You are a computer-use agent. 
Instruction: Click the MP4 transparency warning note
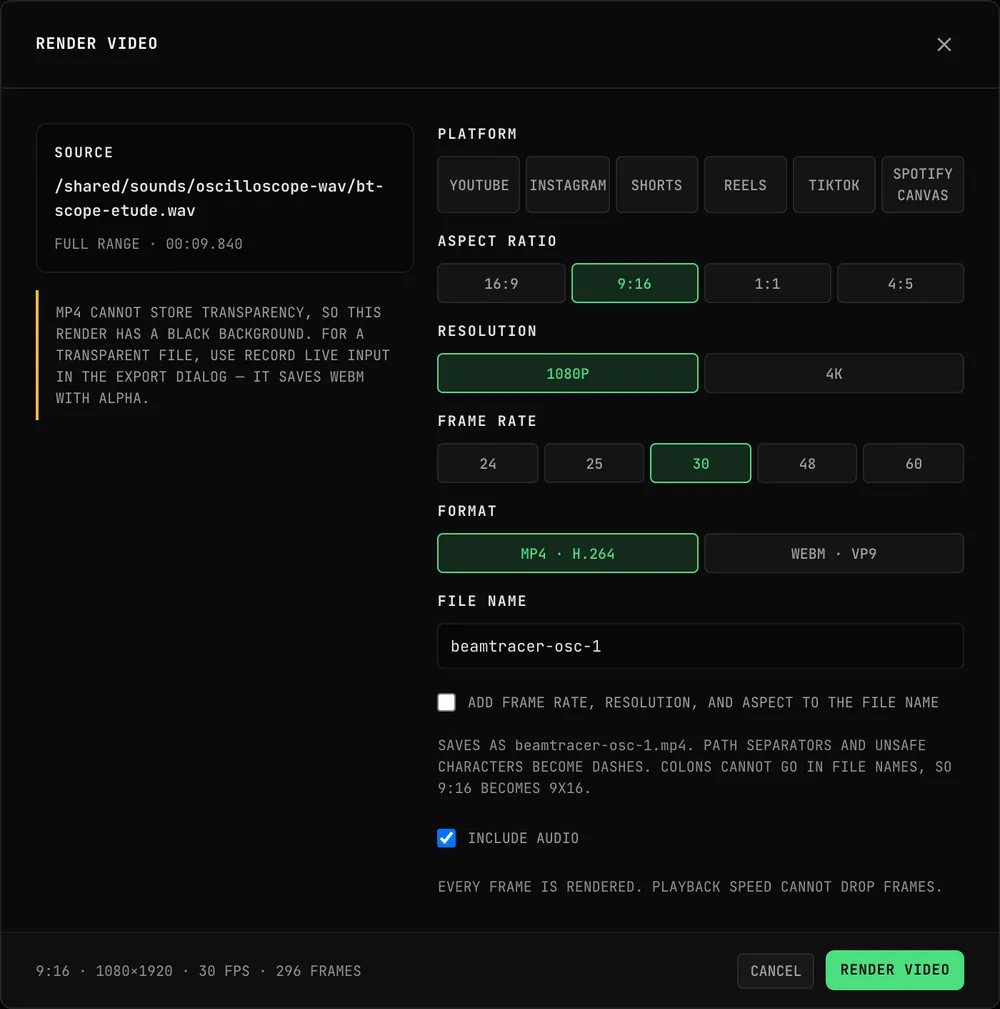223,355
